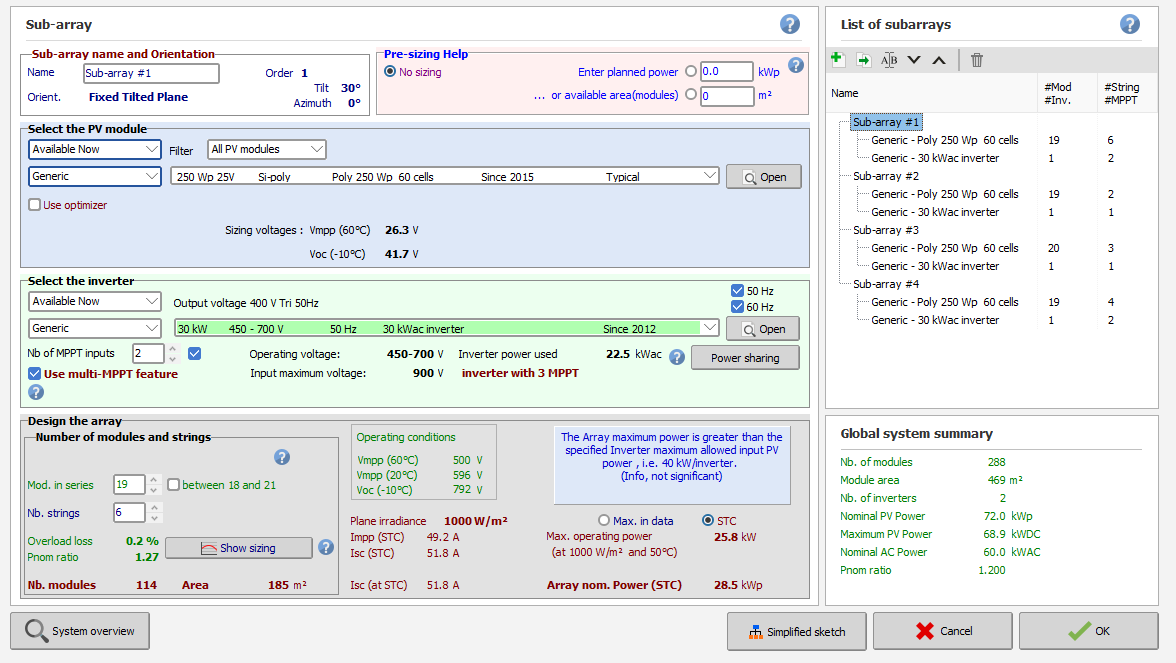
Task: Select Sub-array #2 in the subarray tree
Action: point(886,176)
